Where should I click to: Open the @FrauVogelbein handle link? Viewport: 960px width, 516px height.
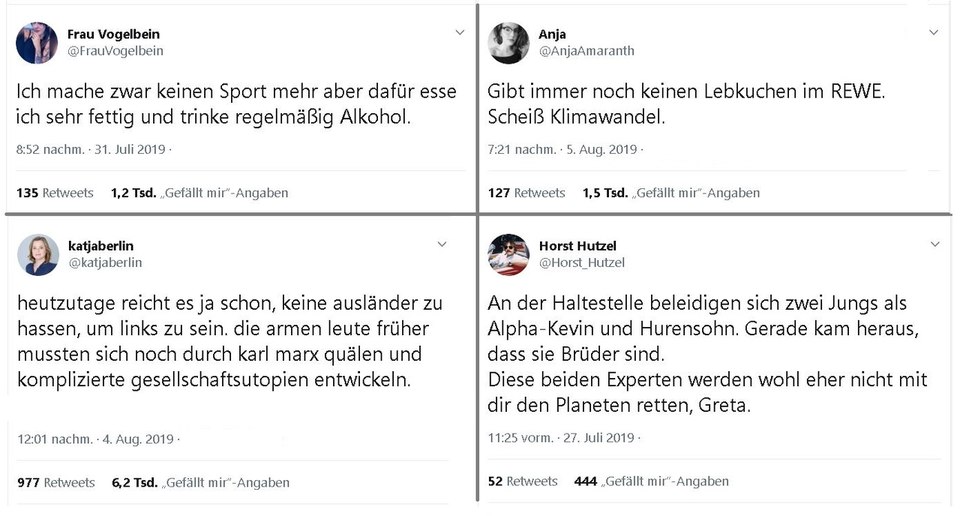(115, 51)
